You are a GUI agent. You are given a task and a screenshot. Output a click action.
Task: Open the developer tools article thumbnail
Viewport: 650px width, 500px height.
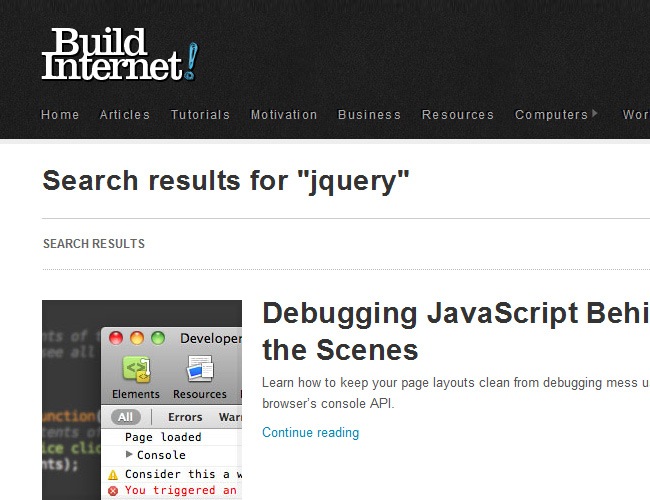142,400
